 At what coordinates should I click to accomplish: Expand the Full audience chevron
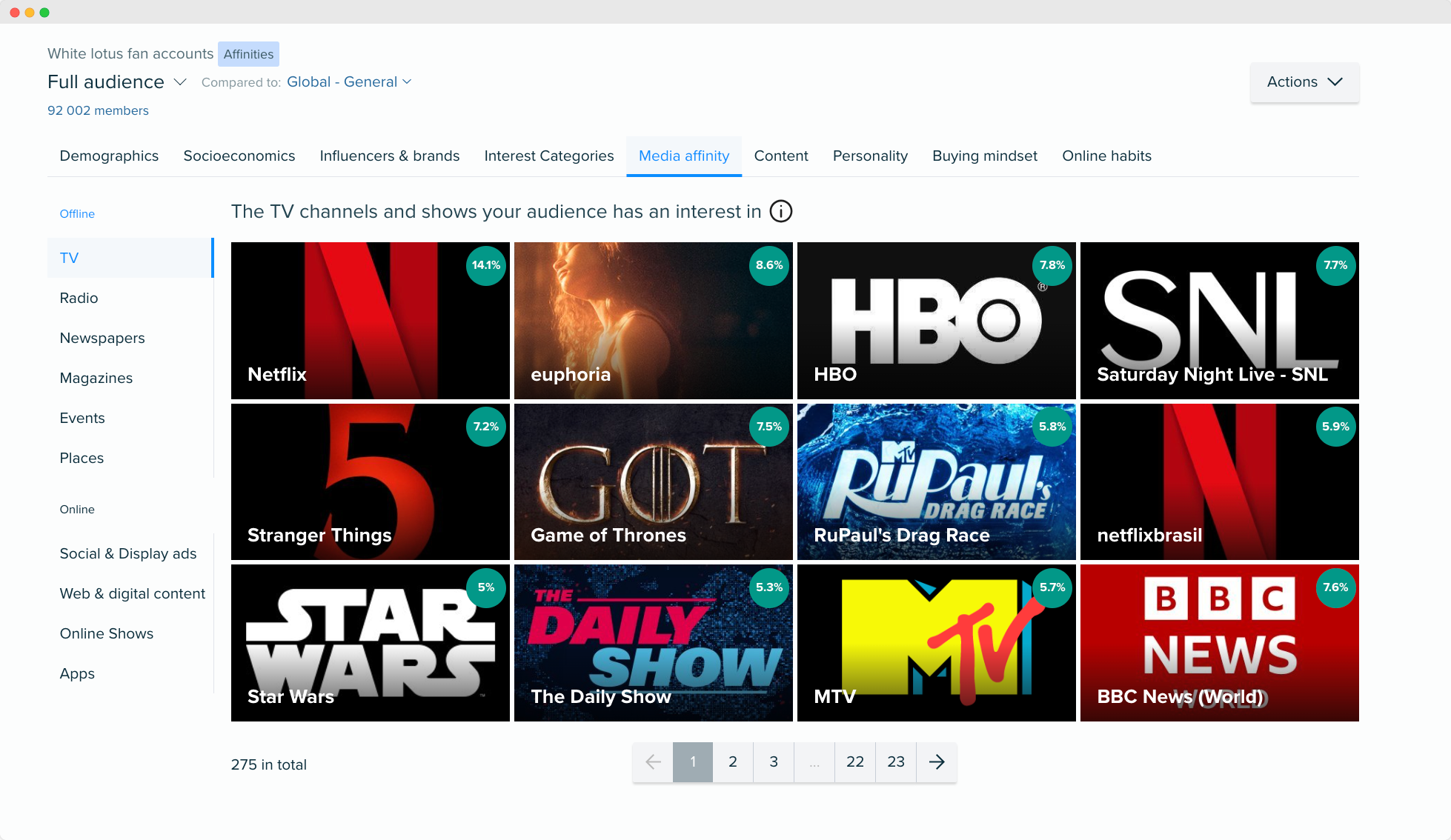tap(180, 82)
